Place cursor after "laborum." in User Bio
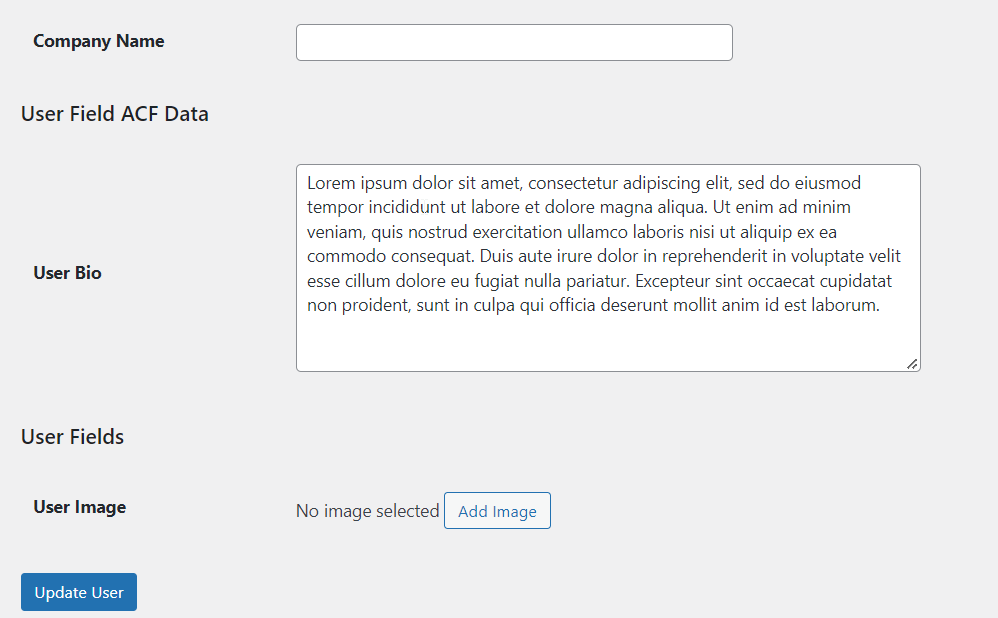 pos(881,306)
